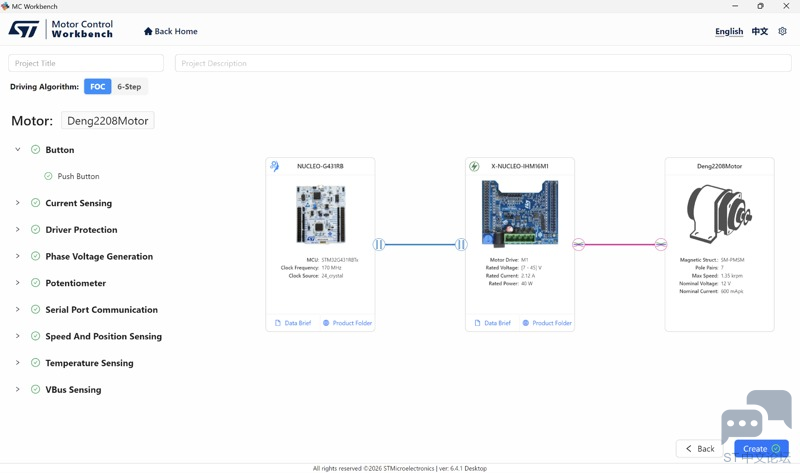Viewport: 800px width, 473px height.
Task: Click the Deng2208Motor motor name box
Action: [108, 121]
